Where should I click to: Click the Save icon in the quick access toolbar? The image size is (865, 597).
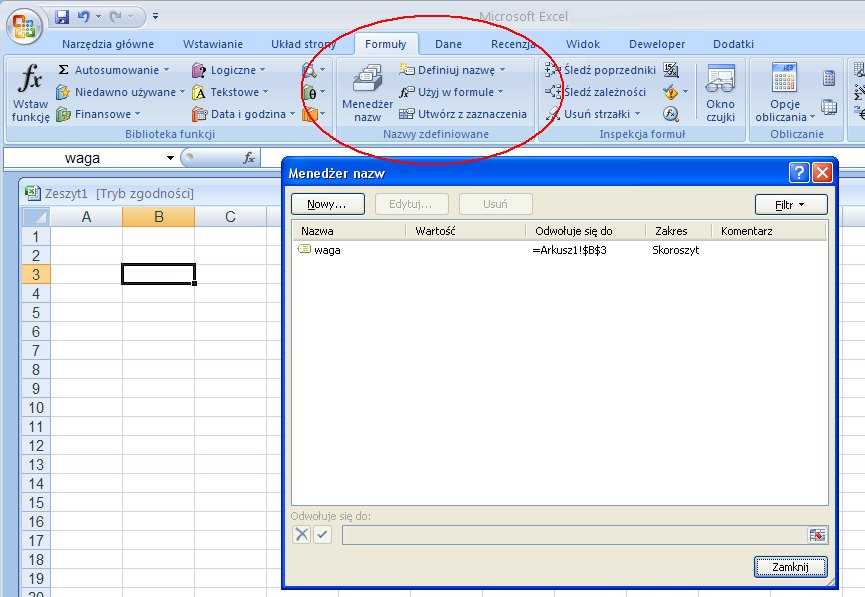pyautogui.click(x=62, y=17)
